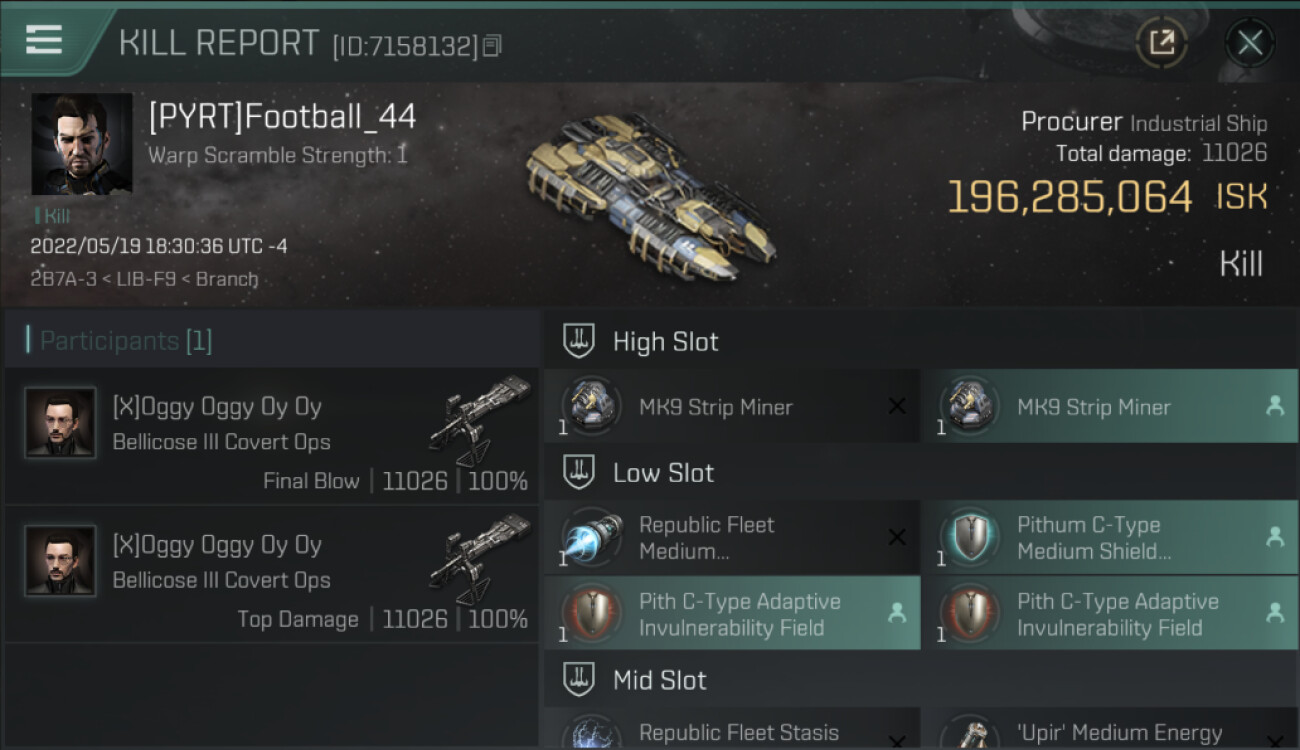This screenshot has height=750, width=1300.
Task: Select the Participants [1] tab
Action: tap(126, 341)
